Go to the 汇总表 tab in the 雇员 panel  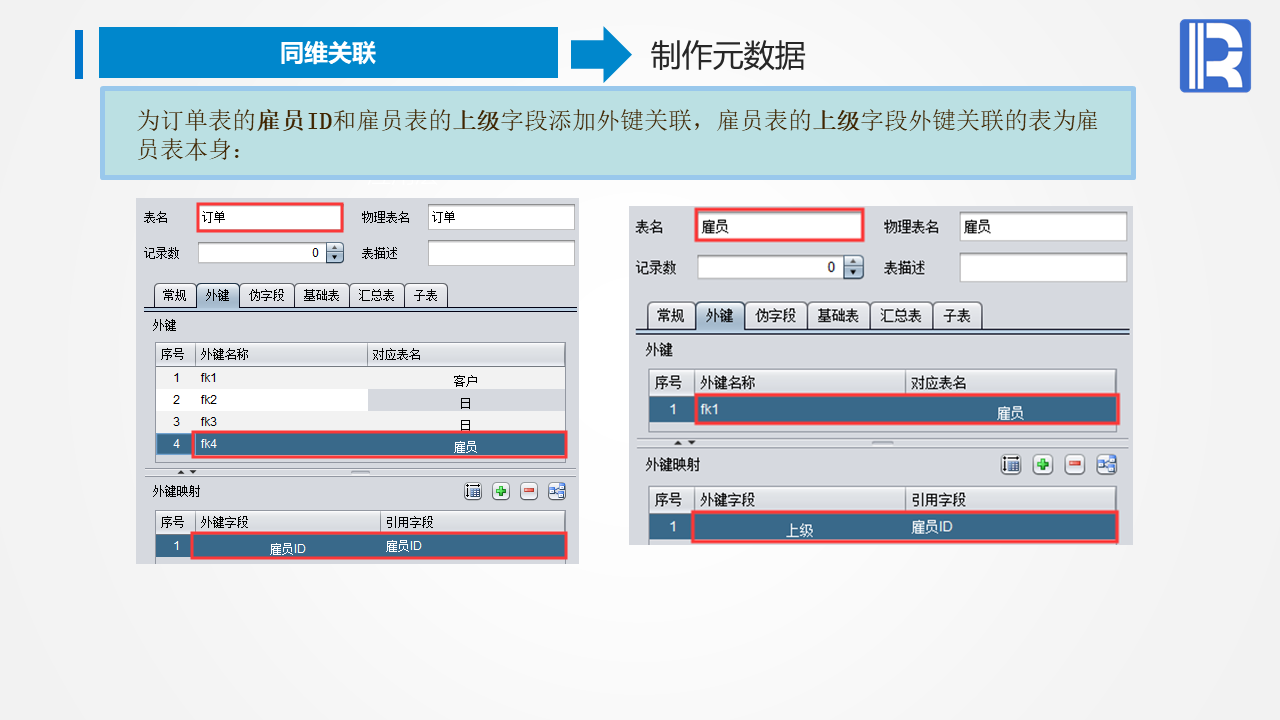click(901, 316)
